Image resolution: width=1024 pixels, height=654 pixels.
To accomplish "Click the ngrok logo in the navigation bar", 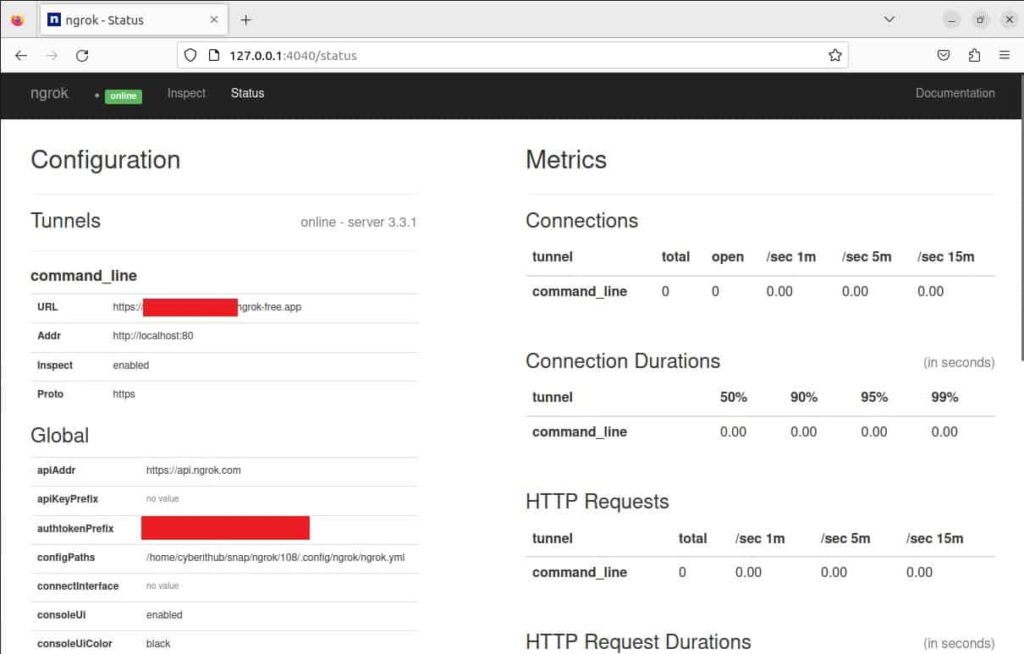I will click(49, 92).
